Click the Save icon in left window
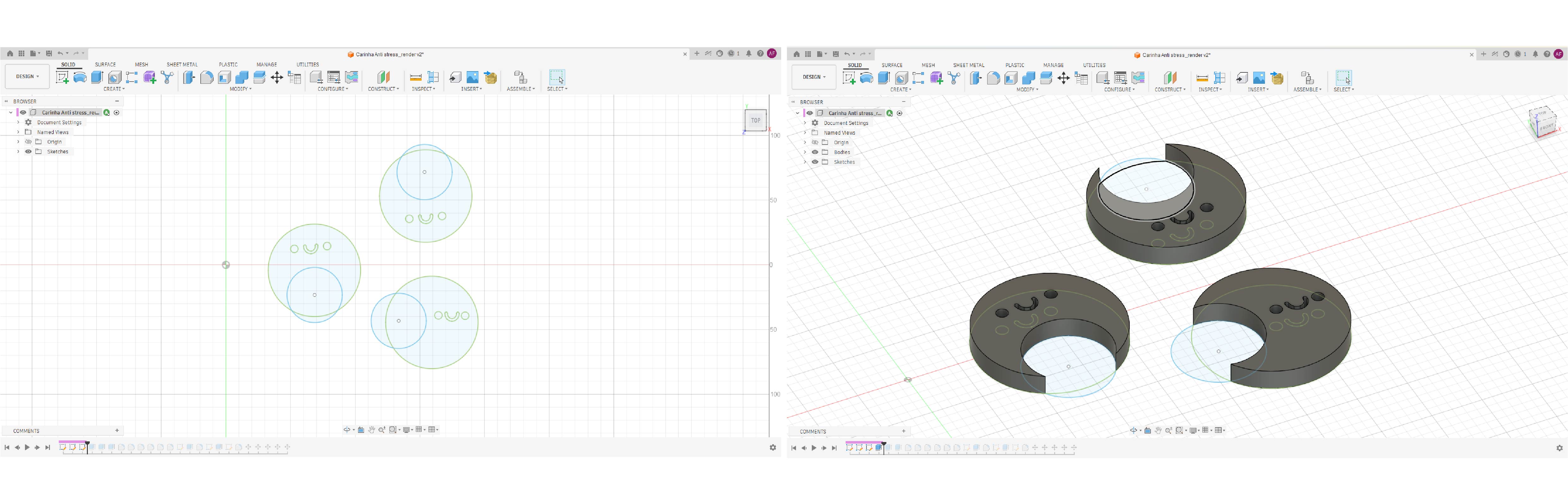This screenshot has height=504, width=1568. coord(49,53)
